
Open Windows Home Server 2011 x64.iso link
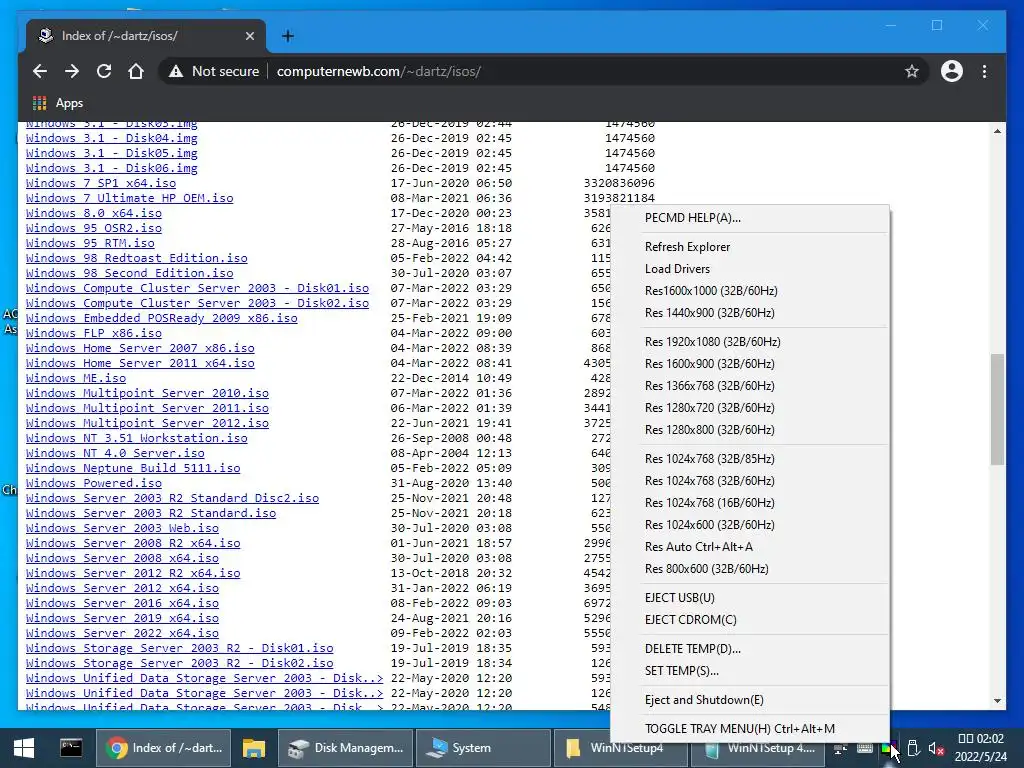pos(140,364)
